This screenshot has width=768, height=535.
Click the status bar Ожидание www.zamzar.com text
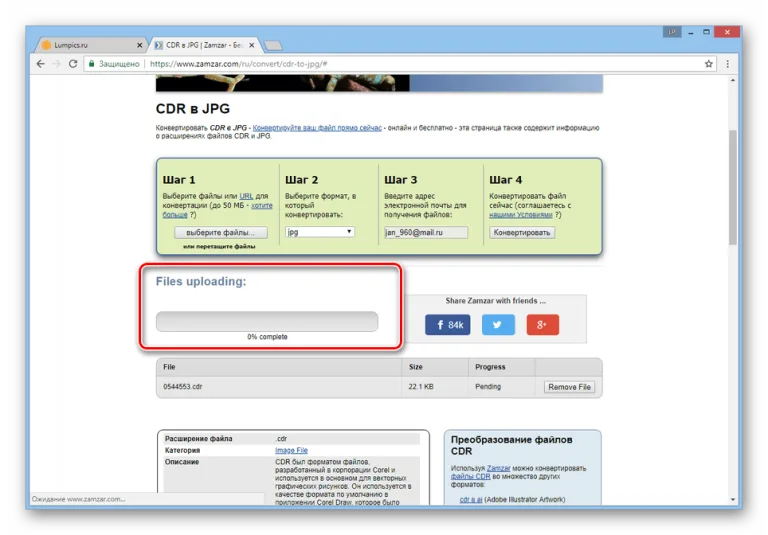(x=78, y=499)
